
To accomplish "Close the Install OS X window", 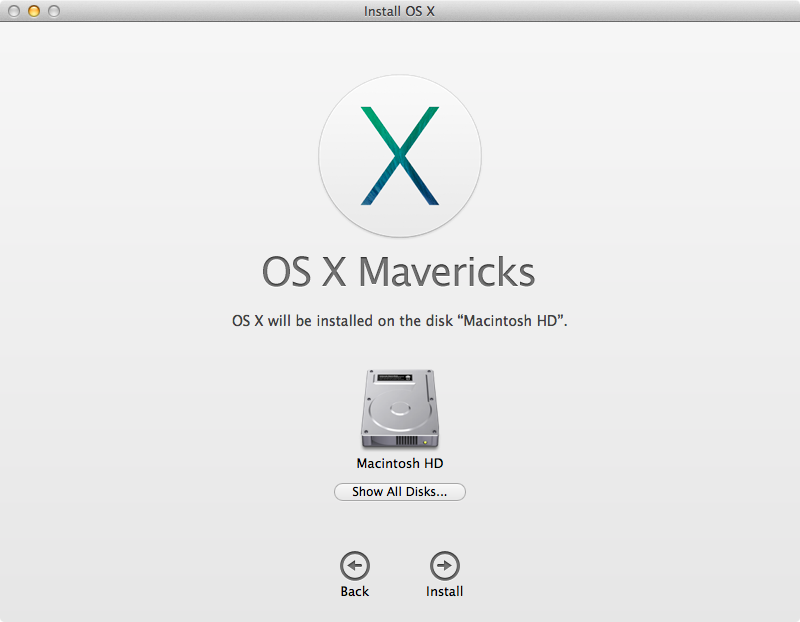I will (x=14, y=11).
